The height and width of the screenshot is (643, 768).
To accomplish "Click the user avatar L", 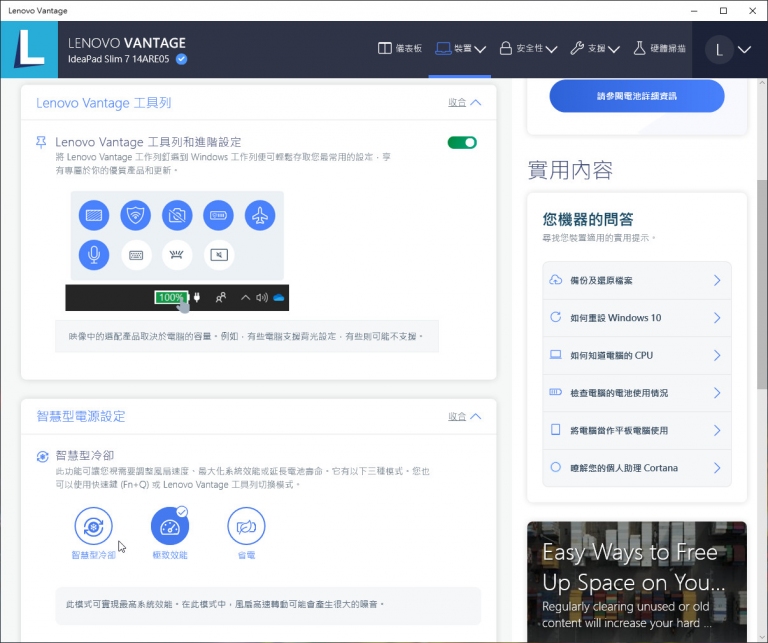I will [719, 49].
